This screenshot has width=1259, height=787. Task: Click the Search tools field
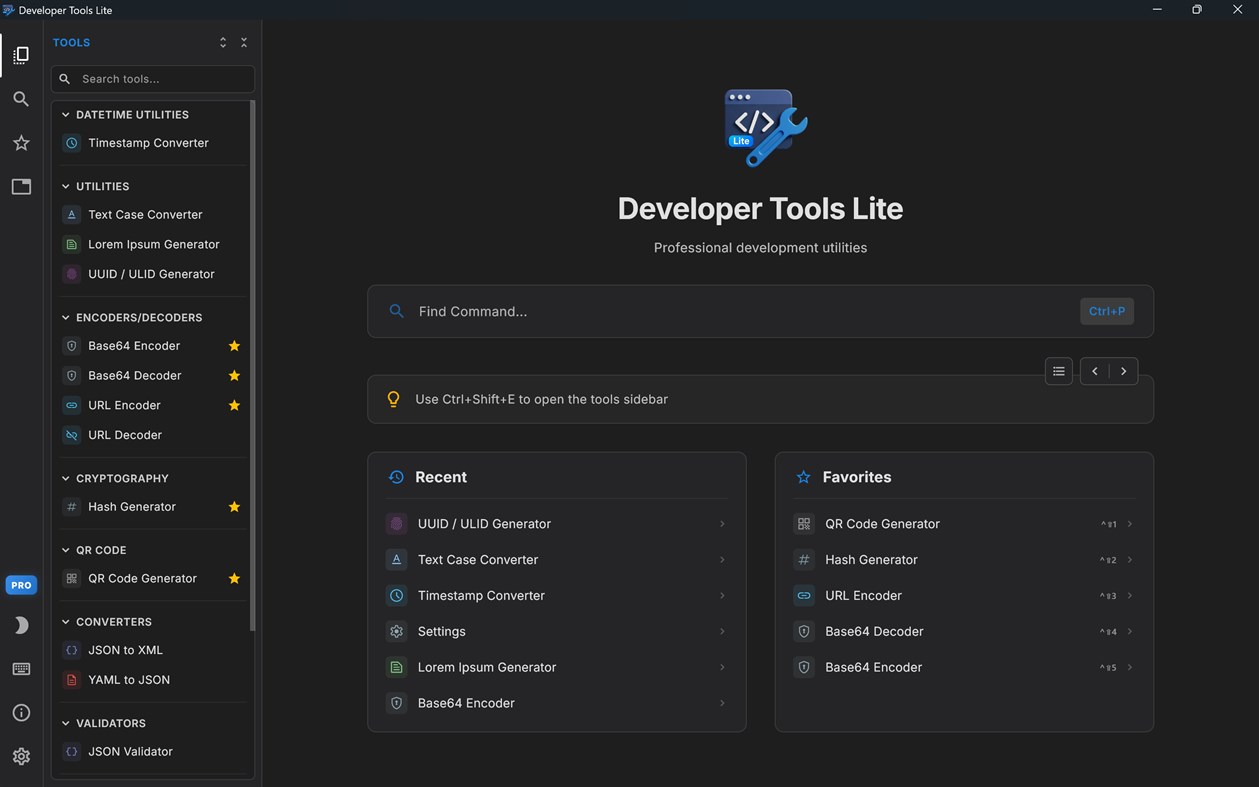(x=153, y=79)
